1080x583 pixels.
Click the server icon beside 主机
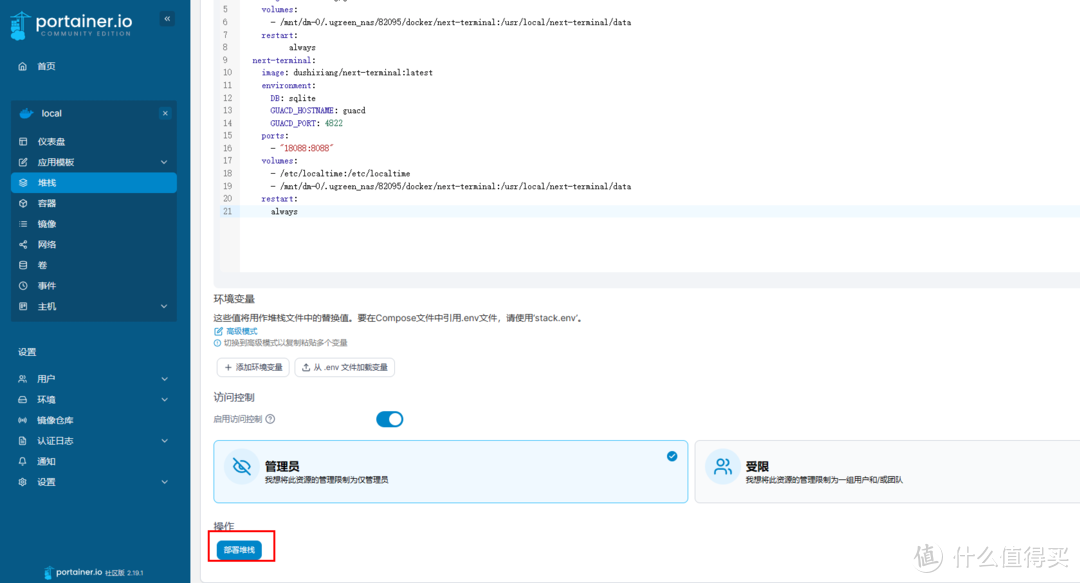pos(23,307)
